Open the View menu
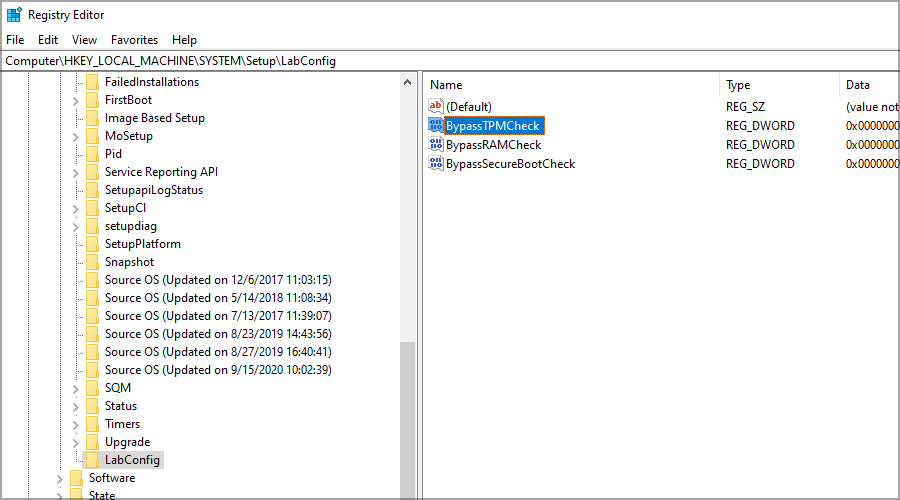This screenshot has height=500, width=900. (x=84, y=40)
